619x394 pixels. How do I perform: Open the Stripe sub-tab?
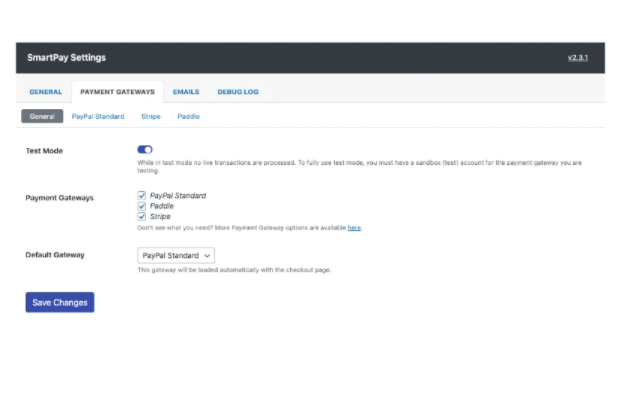151,116
